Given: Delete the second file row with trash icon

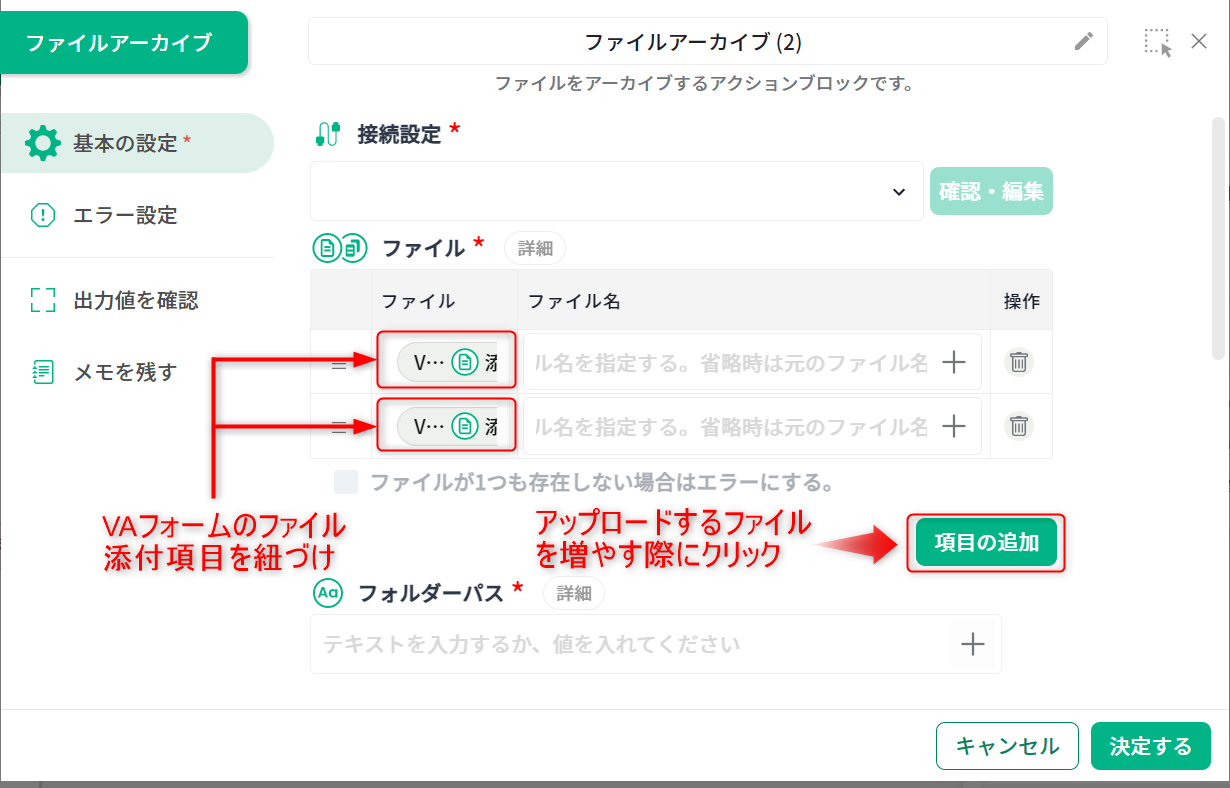Looking at the screenshot, I should pyautogui.click(x=1018, y=426).
